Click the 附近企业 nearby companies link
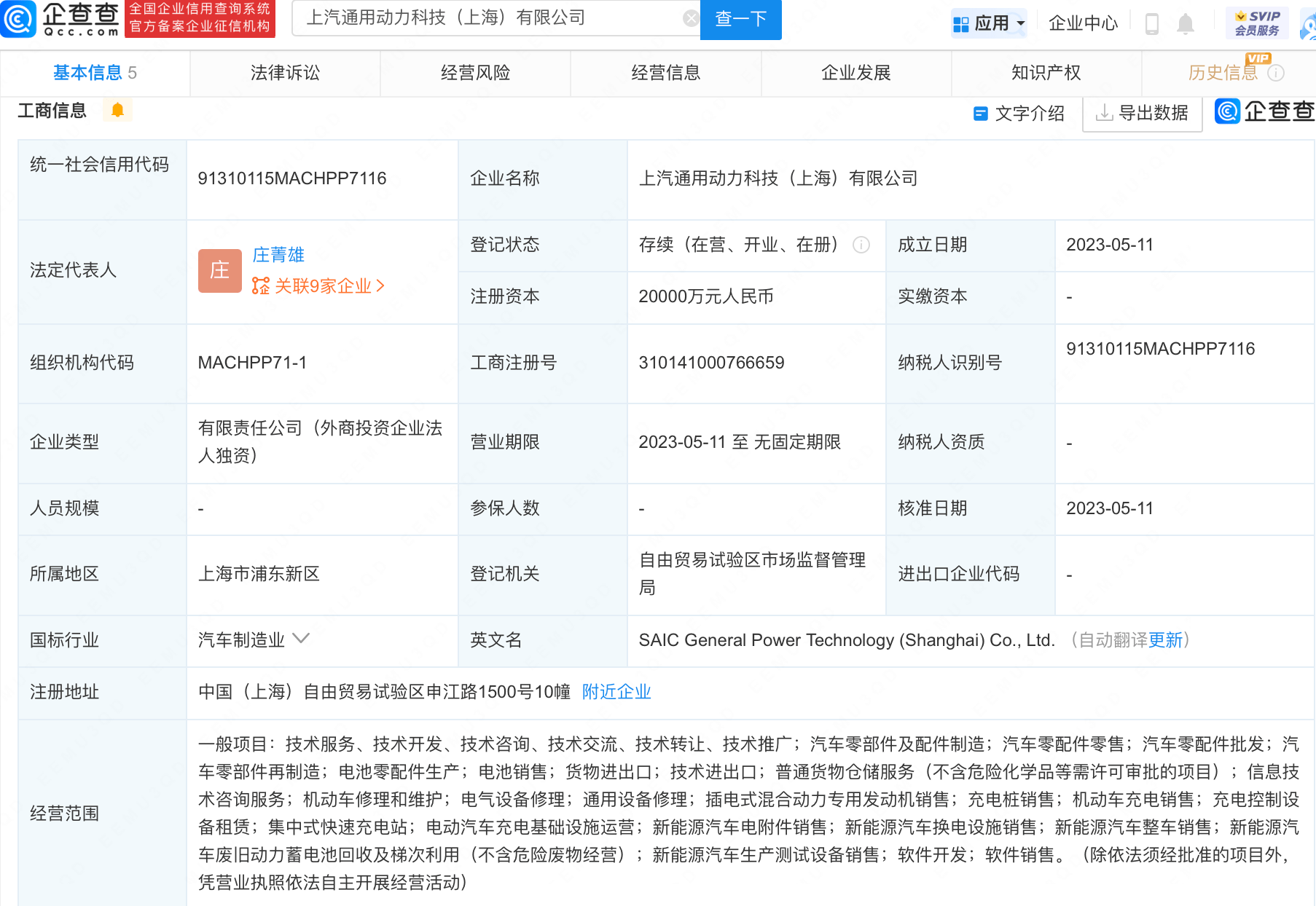 (x=616, y=692)
